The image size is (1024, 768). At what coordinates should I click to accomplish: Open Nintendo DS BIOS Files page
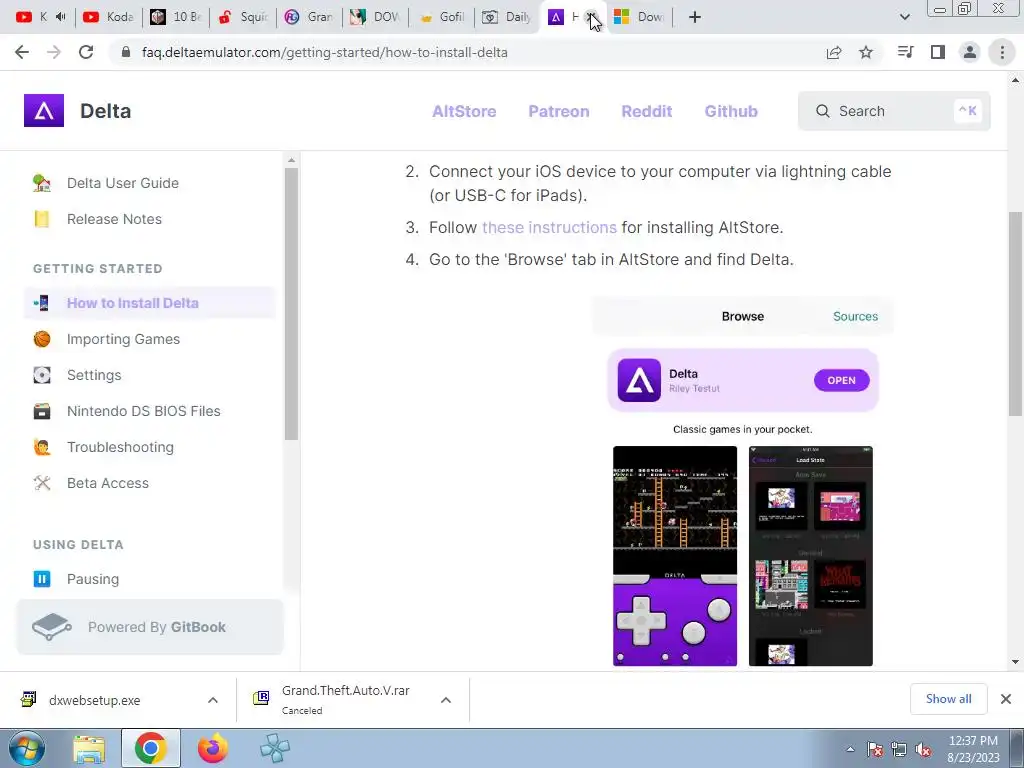[144, 411]
